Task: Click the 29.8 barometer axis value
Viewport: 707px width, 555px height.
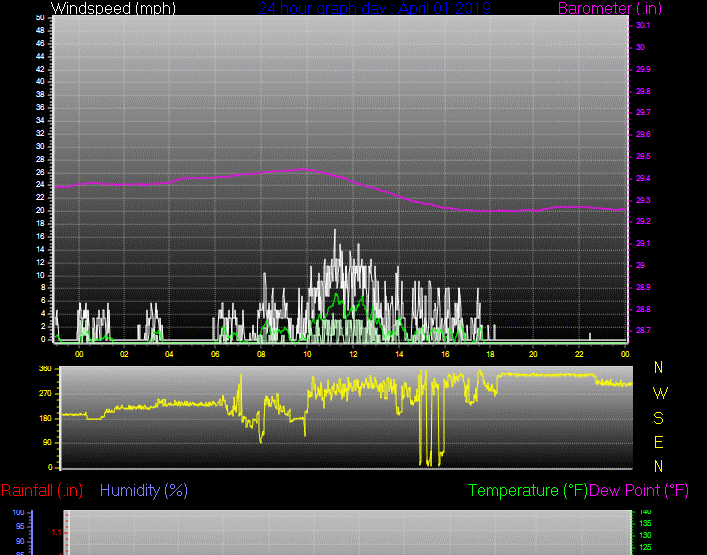Action: [643, 92]
